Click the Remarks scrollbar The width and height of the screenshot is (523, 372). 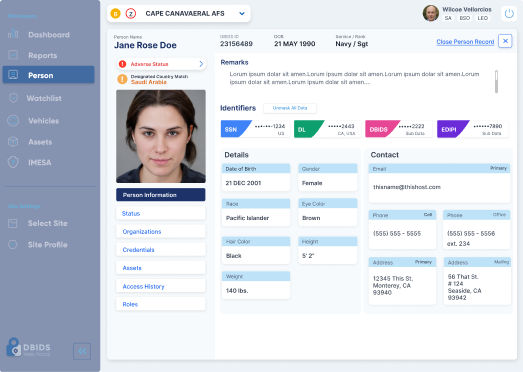496,81
